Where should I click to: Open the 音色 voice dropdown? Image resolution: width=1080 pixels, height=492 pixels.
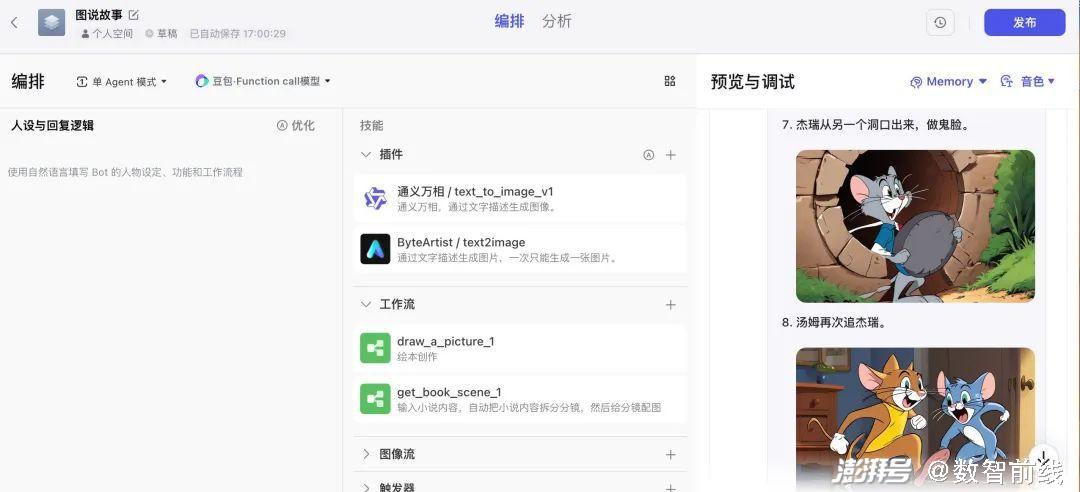coord(1027,82)
